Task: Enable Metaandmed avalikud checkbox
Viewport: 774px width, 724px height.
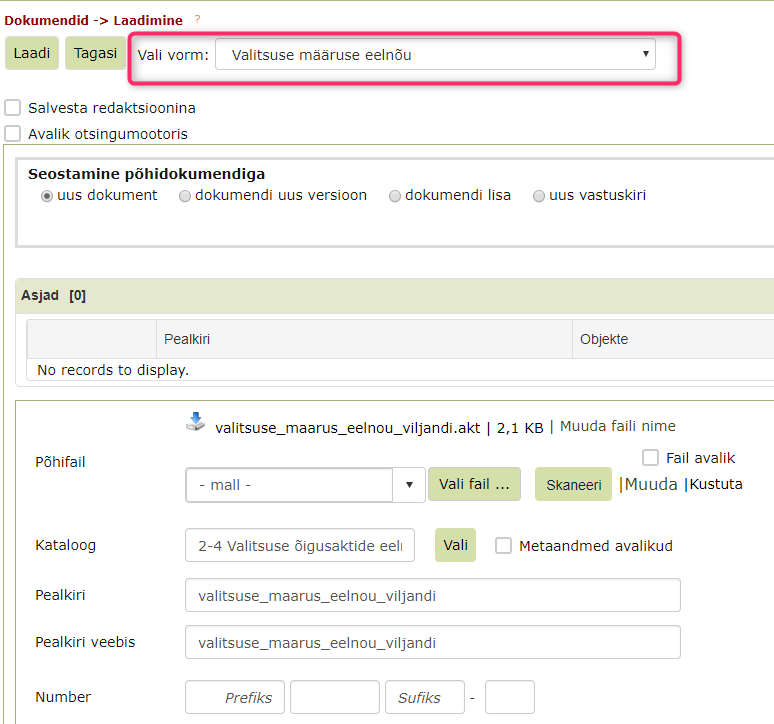Action: coord(504,546)
